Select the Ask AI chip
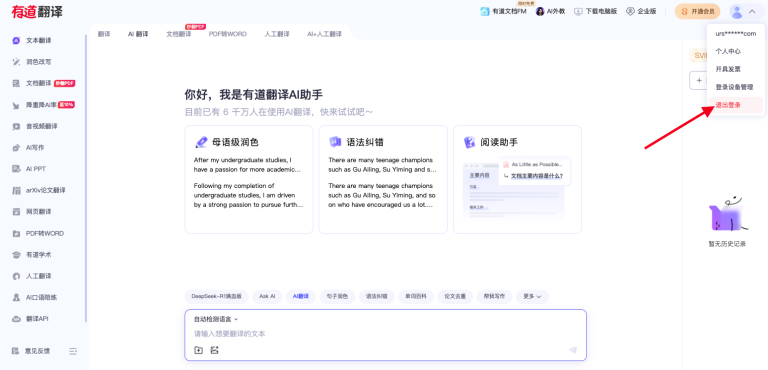Viewport: 768px width, 370px height. [267, 296]
